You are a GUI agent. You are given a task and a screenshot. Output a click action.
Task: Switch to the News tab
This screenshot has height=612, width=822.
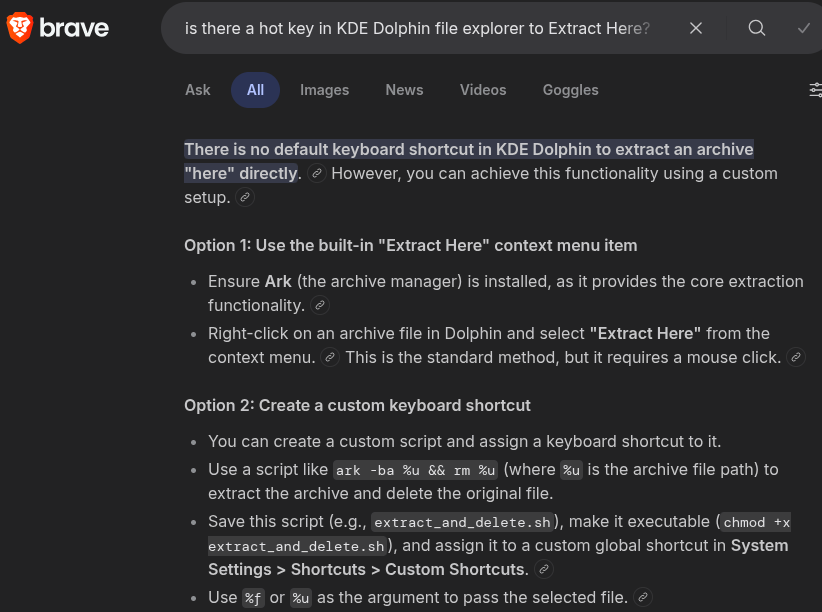[x=404, y=89]
